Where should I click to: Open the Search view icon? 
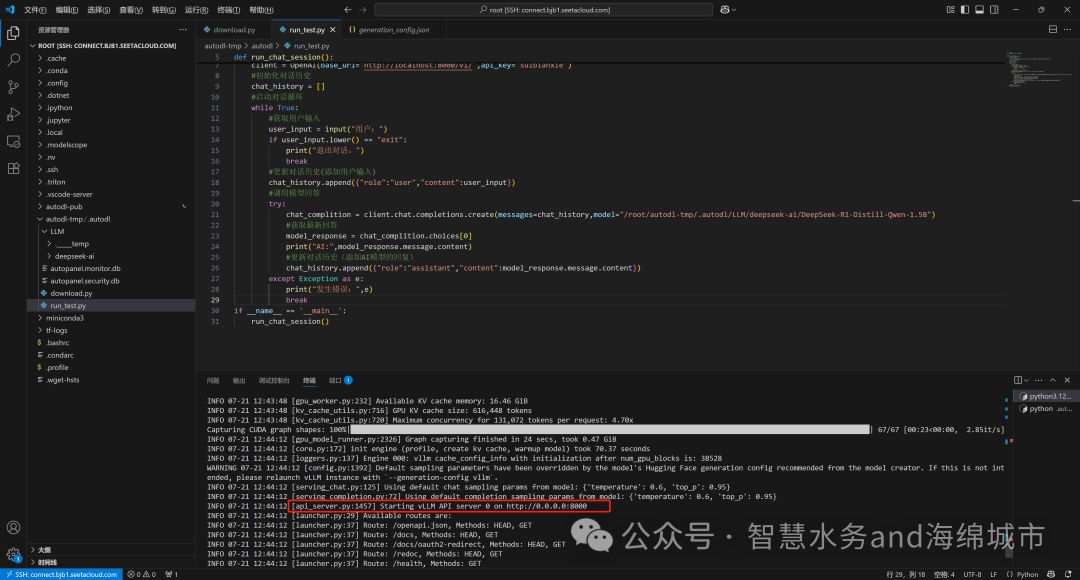pos(13,60)
